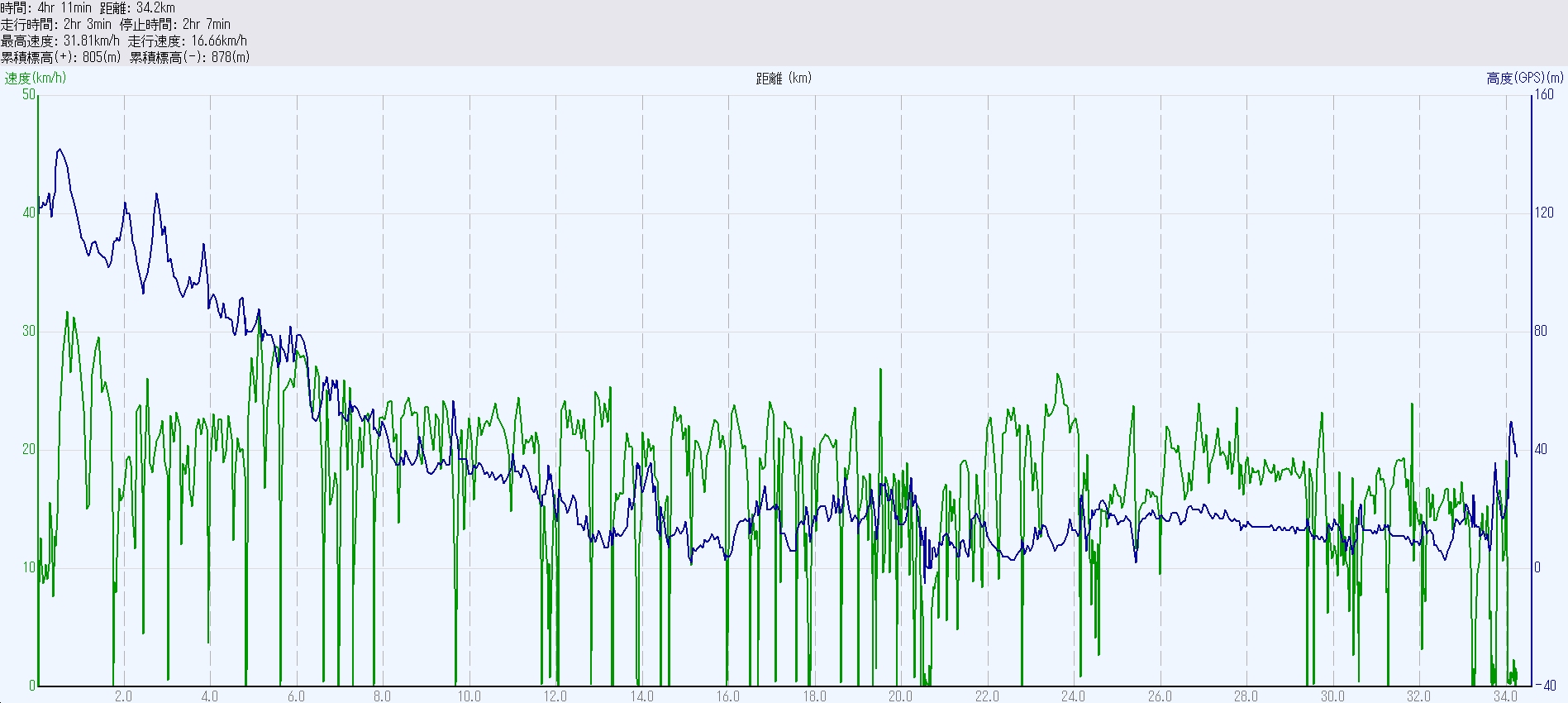Click the '50' tick on speed axis
This screenshot has width=1568, height=703.
[x=29, y=94]
